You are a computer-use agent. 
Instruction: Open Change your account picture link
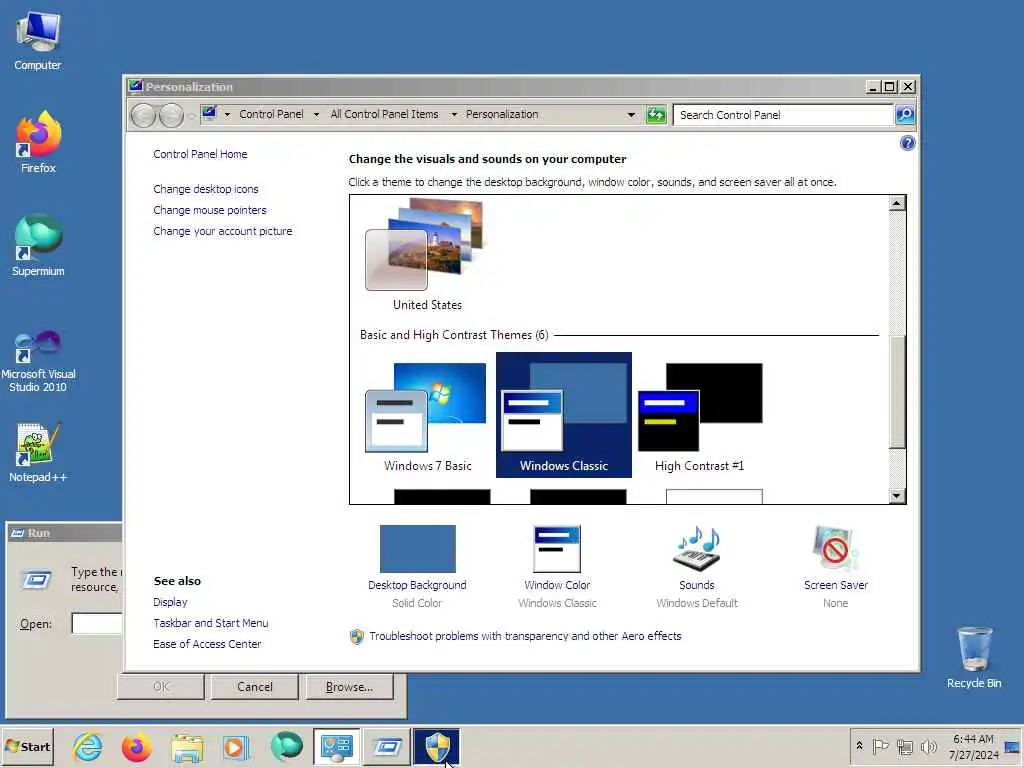(x=223, y=231)
